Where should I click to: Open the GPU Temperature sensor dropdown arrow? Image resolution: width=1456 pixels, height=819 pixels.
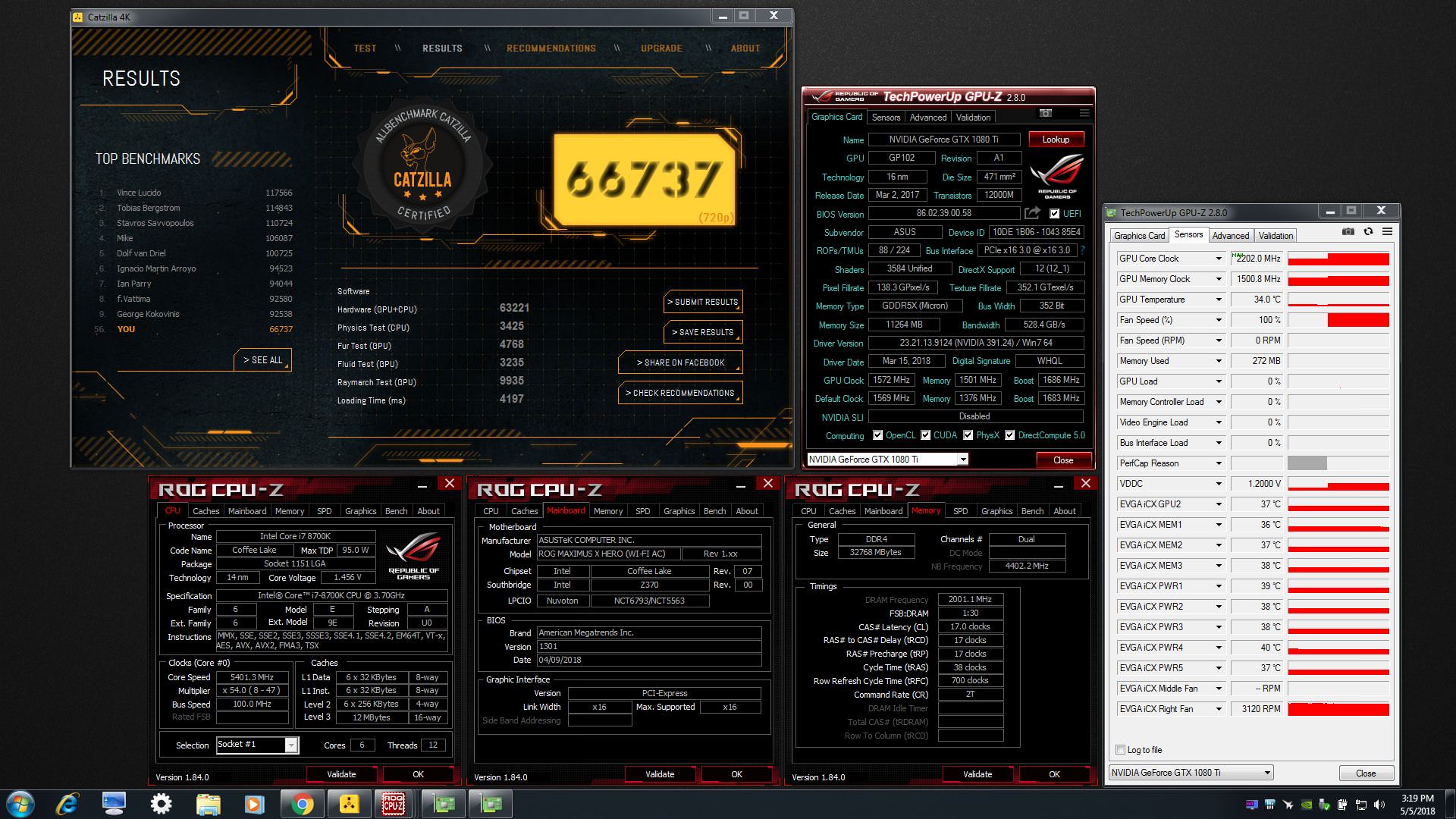coord(1219,300)
